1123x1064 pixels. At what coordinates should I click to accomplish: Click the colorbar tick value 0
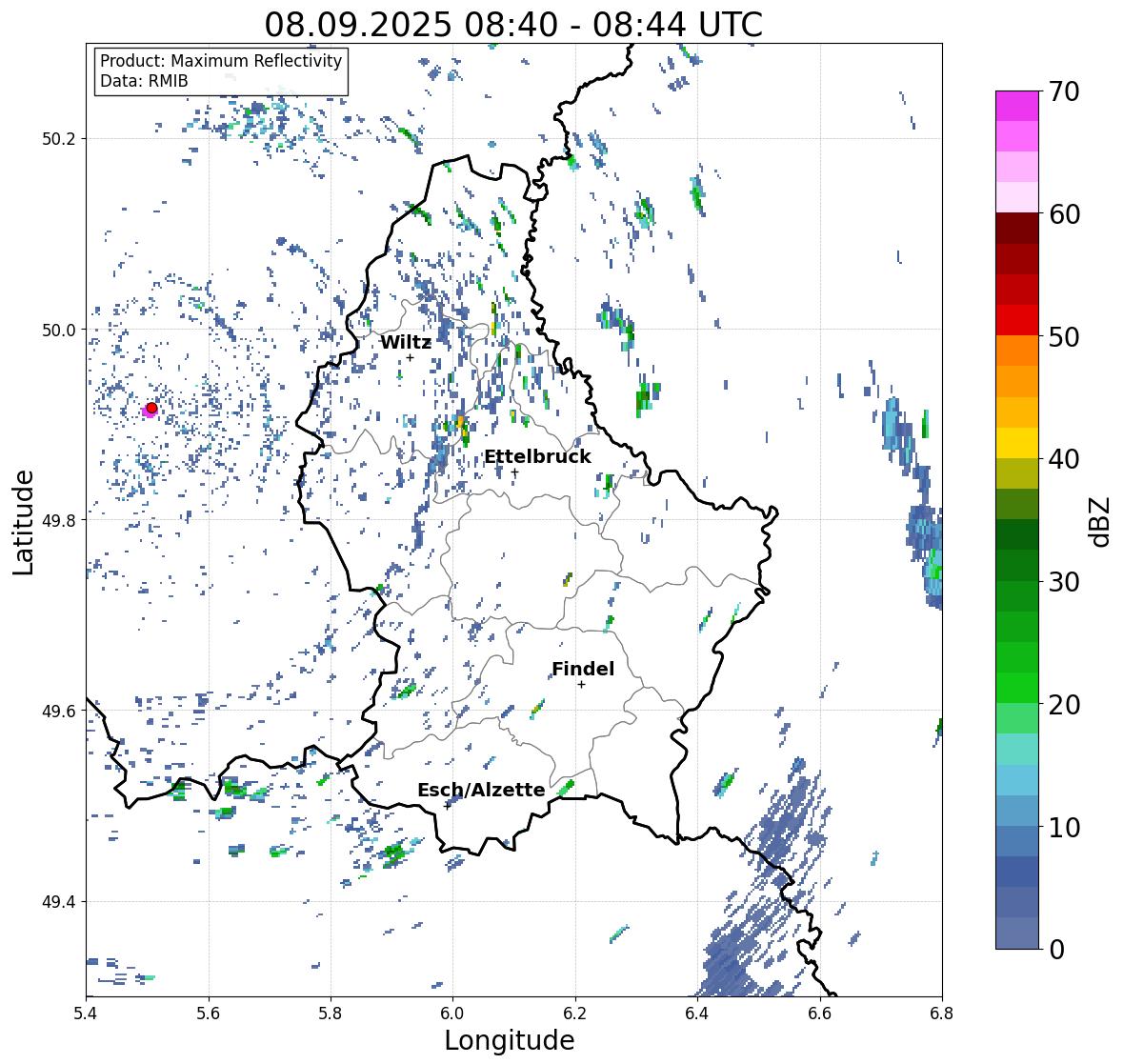click(1056, 950)
